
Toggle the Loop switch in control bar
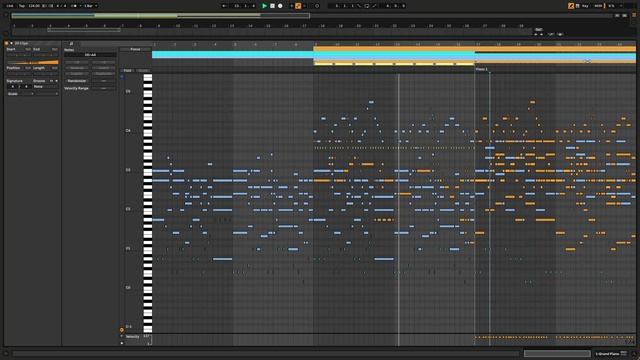[367, 6]
